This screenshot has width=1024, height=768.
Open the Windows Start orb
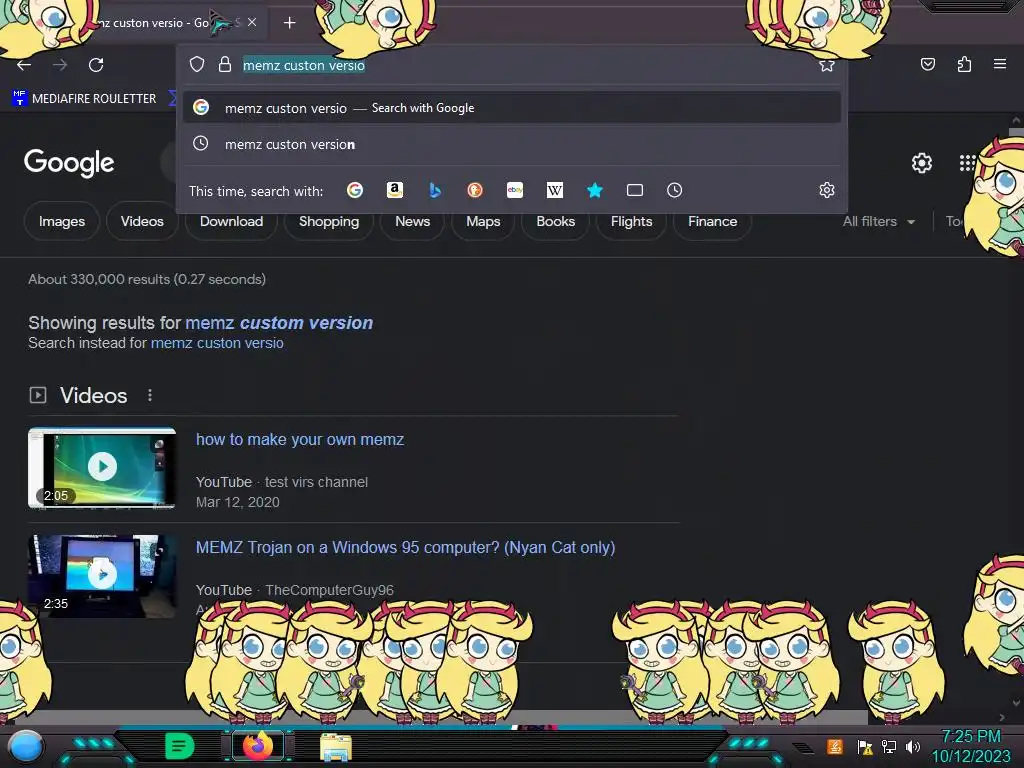coord(25,746)
